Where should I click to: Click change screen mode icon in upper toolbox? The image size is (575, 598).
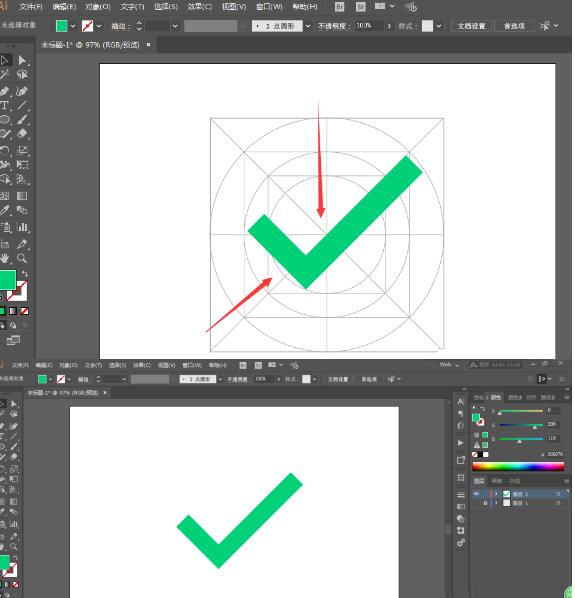(x=13, y=340)
